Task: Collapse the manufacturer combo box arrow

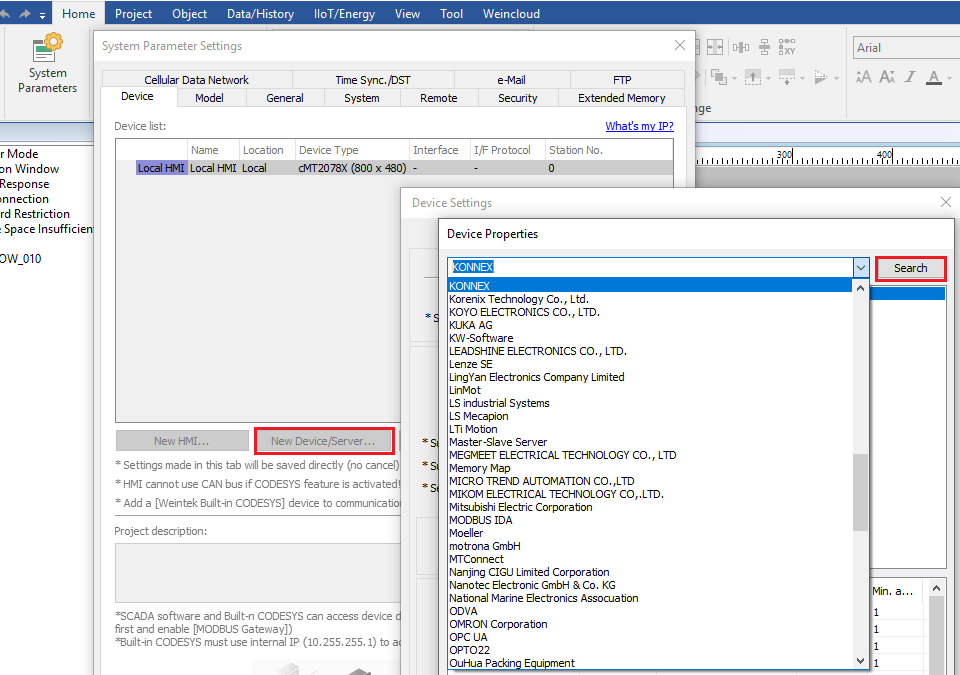Action: tap(861, 268)
